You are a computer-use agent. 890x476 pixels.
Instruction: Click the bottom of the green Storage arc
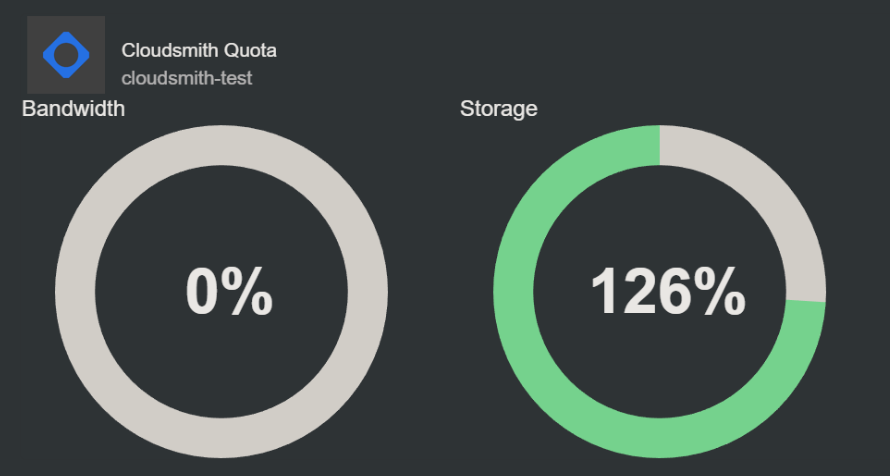pos(660,437)
